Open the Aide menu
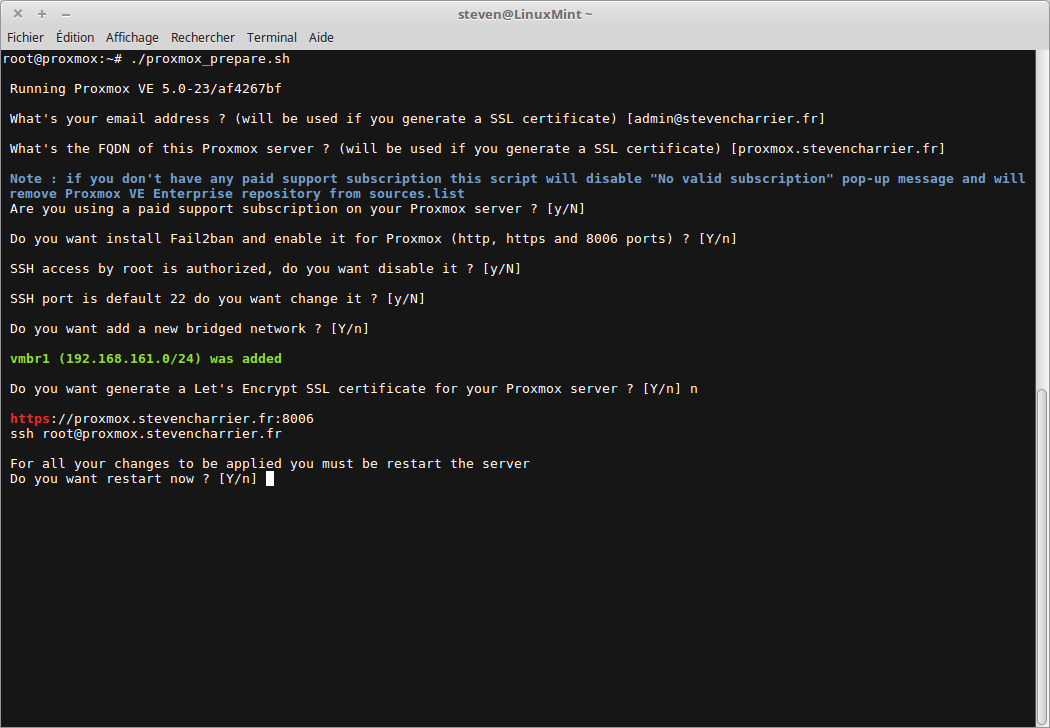This screenshot has width=1050, height=728. (321, 38)
